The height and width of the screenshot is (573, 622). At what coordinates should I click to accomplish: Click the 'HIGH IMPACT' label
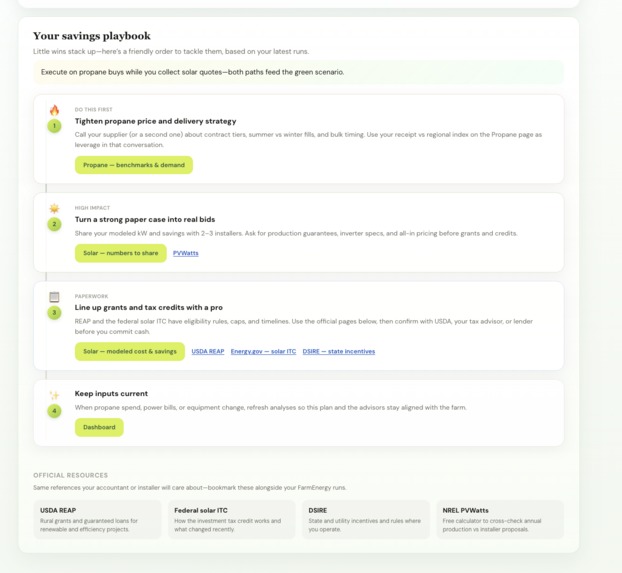[92, 208]
